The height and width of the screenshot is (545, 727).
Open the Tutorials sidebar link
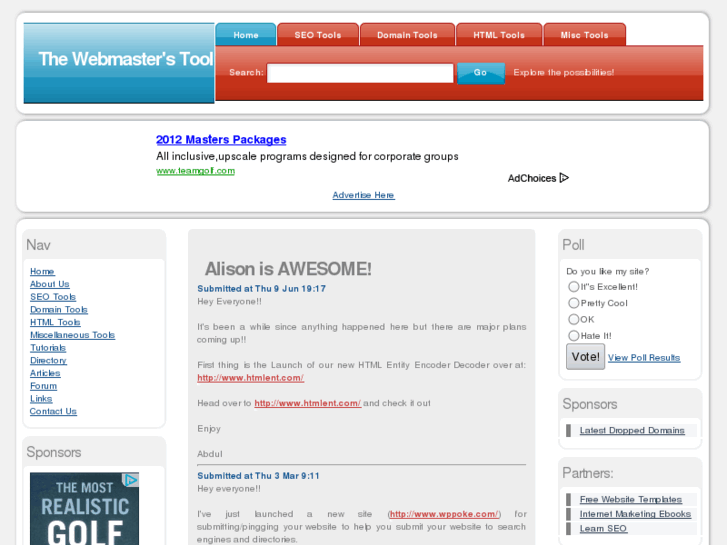click(x=48, y=347)
